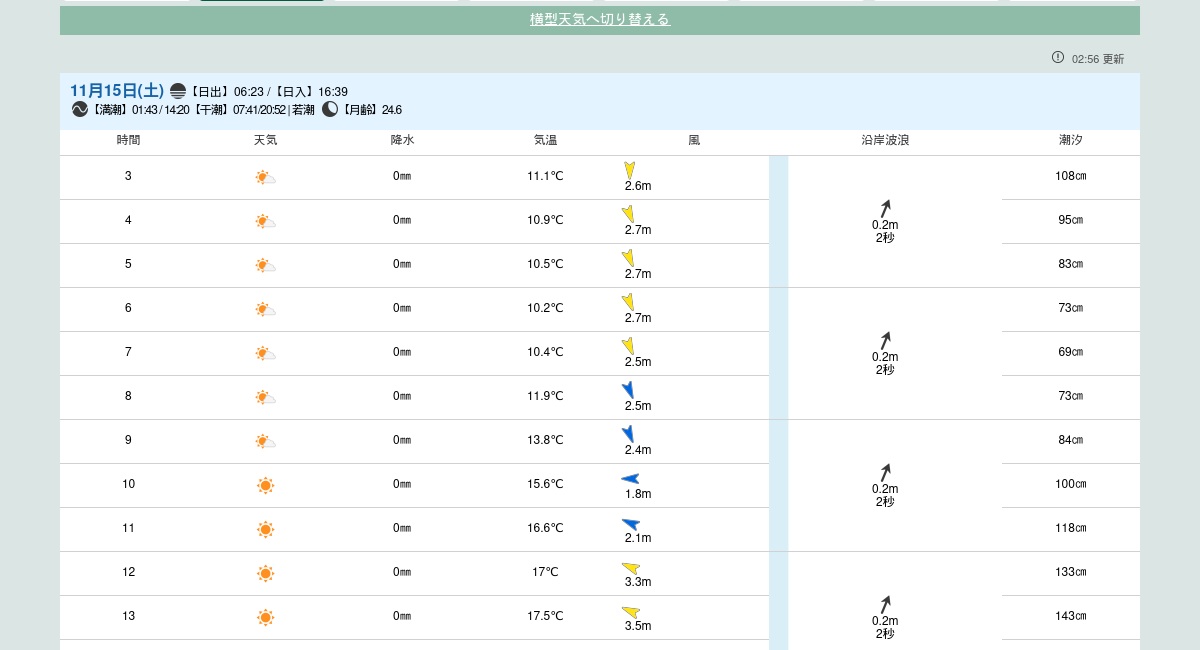Click the tide wave icon beside 満潮
Screen dimensions: 1200x650
tap(80, 110)
